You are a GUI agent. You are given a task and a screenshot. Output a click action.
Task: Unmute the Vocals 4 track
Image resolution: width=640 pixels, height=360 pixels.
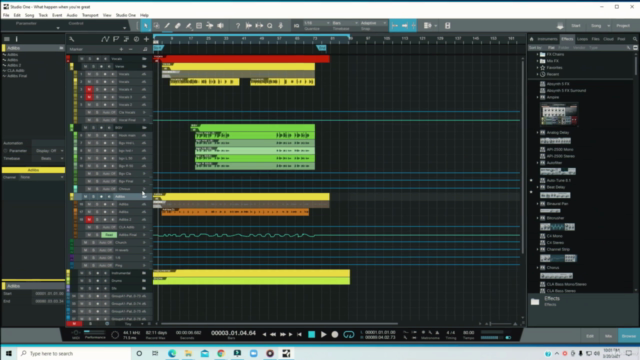pos(89,89)
